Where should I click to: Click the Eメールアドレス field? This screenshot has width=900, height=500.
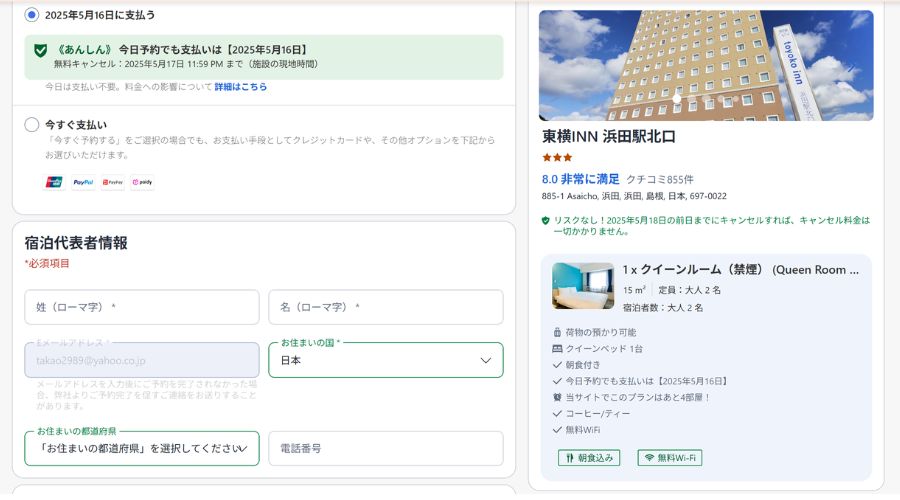click(x=142, y=360)
